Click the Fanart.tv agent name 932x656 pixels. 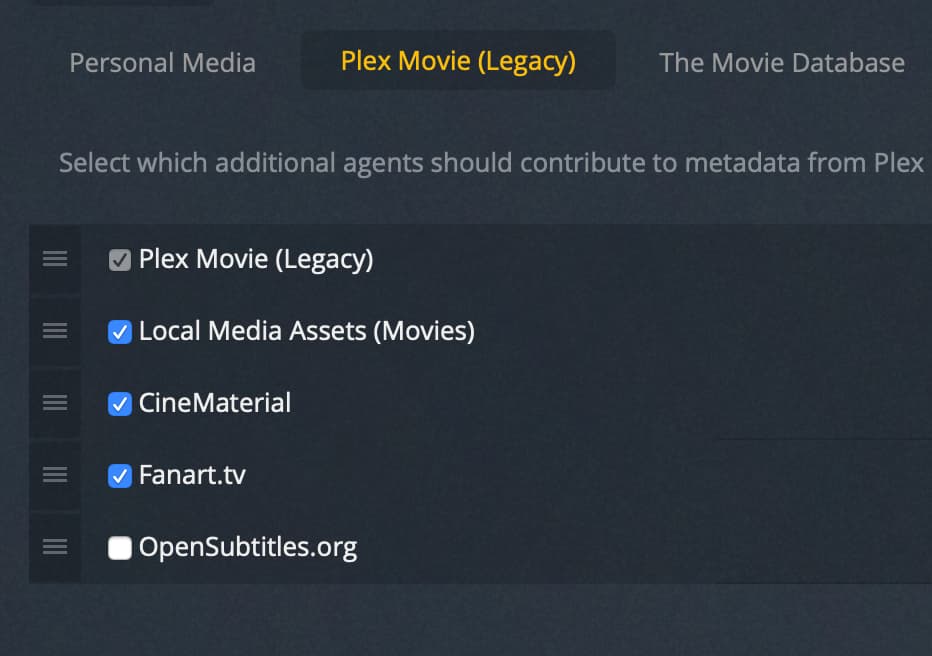click(192, 475)
